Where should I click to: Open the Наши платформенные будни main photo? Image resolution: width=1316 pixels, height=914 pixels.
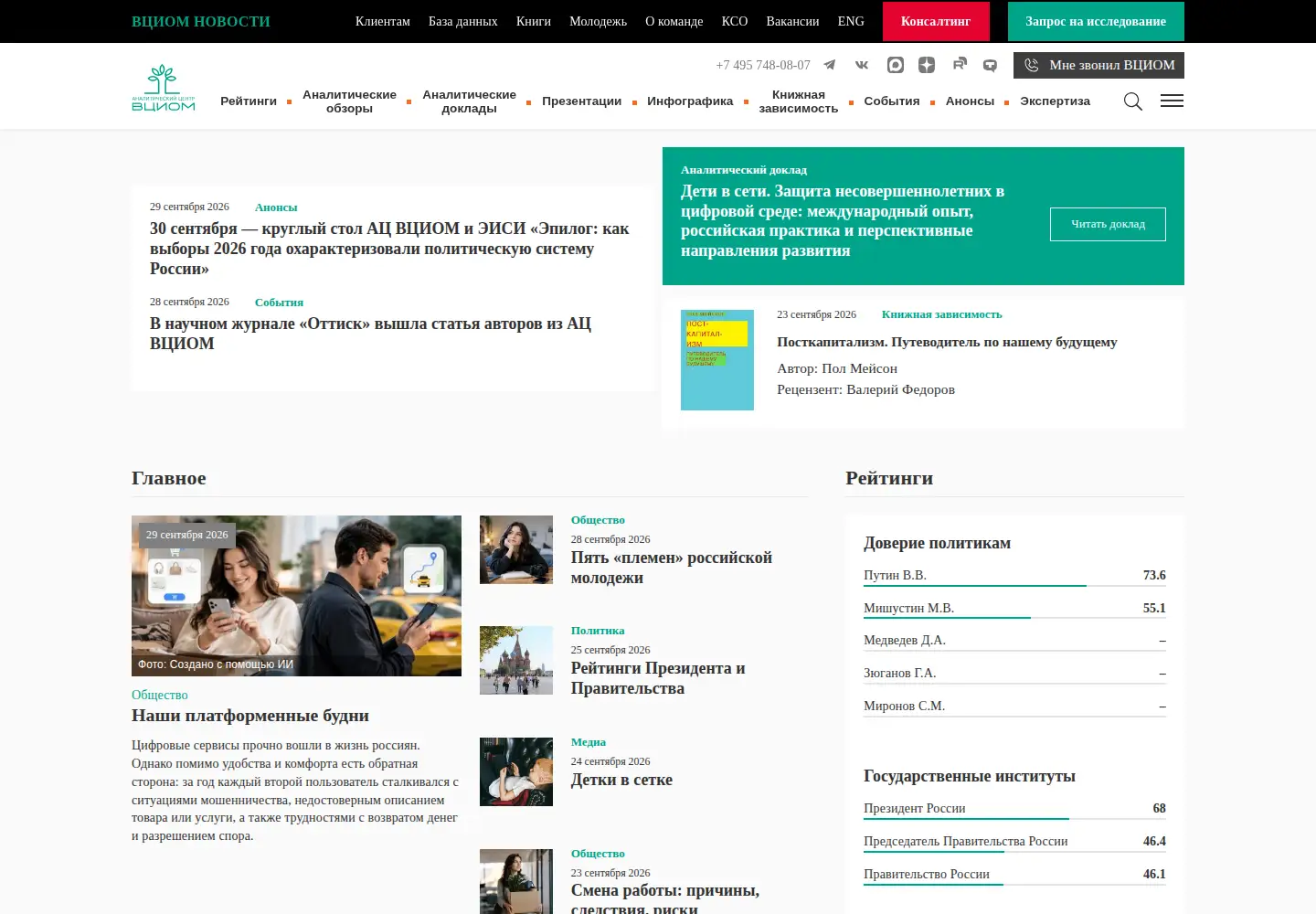296,596
